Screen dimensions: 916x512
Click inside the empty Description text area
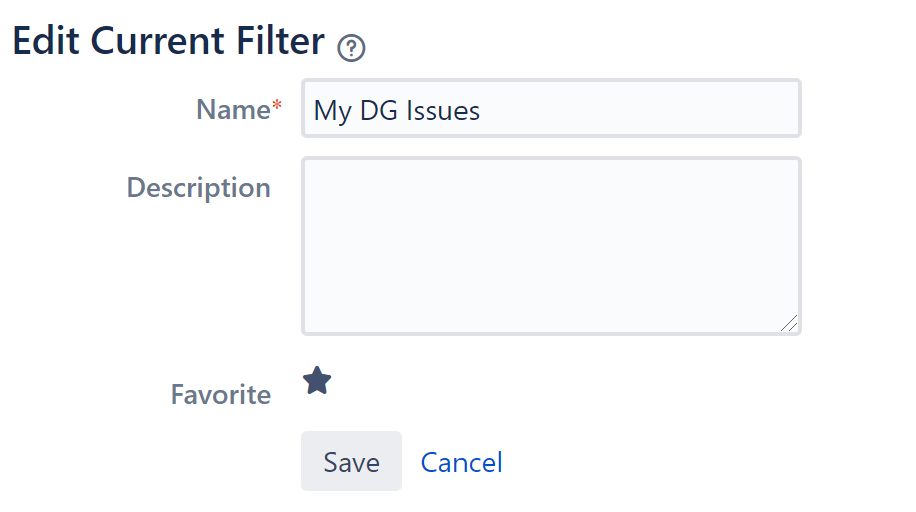pyautogui.click(x=551, y=246)
